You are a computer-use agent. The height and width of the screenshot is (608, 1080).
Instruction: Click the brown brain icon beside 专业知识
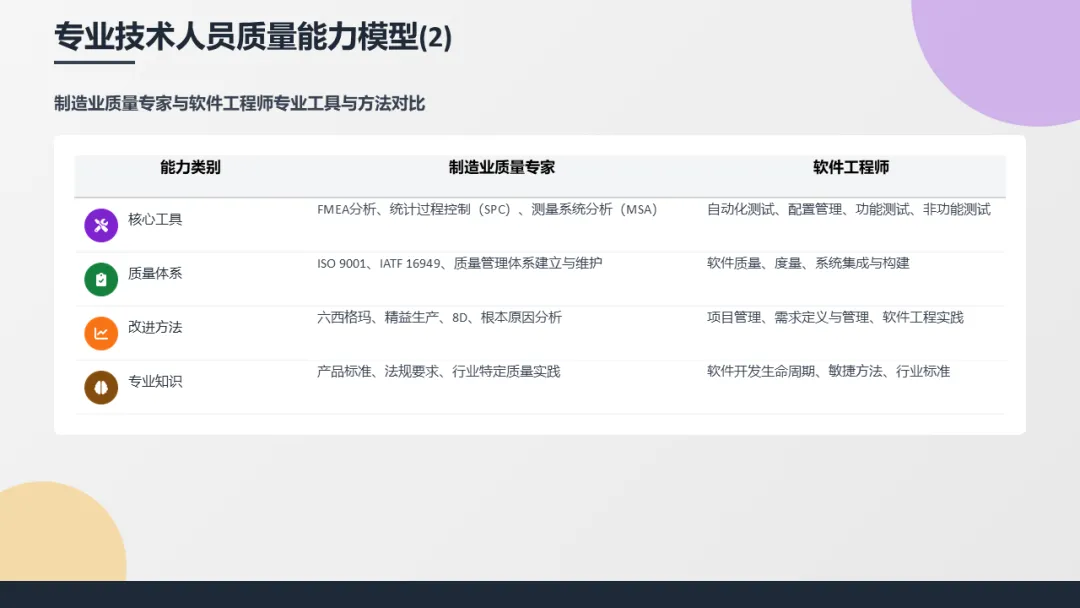(x=101, y=388)
